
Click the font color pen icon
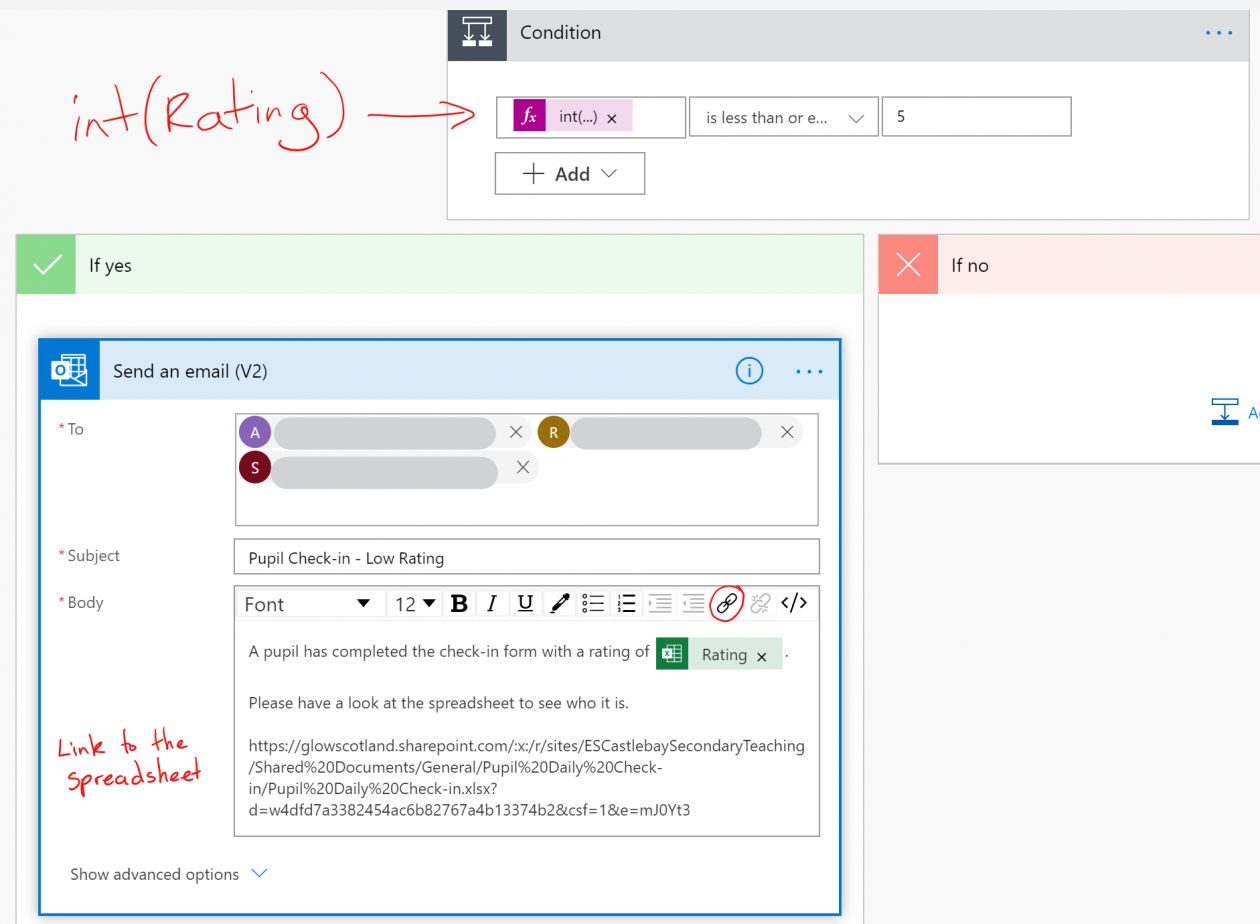pyautogui.click(x=559, y=603)
